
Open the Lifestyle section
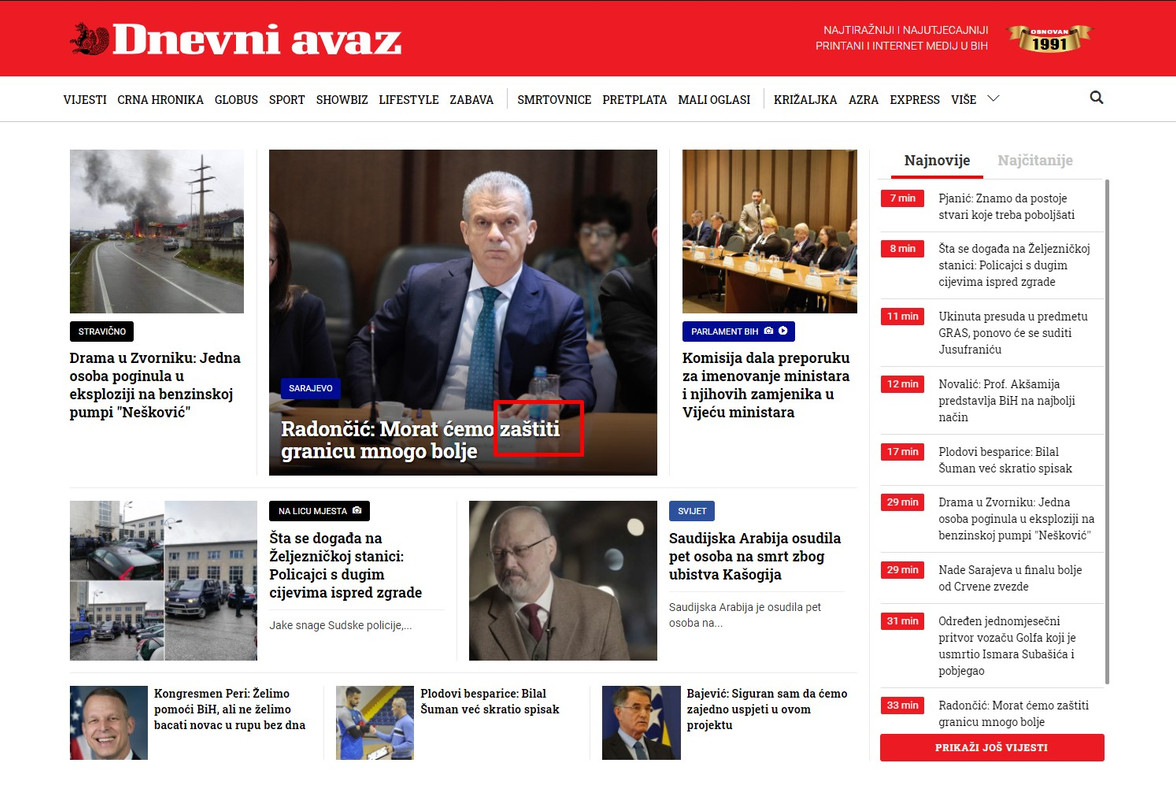click(409, 99)
